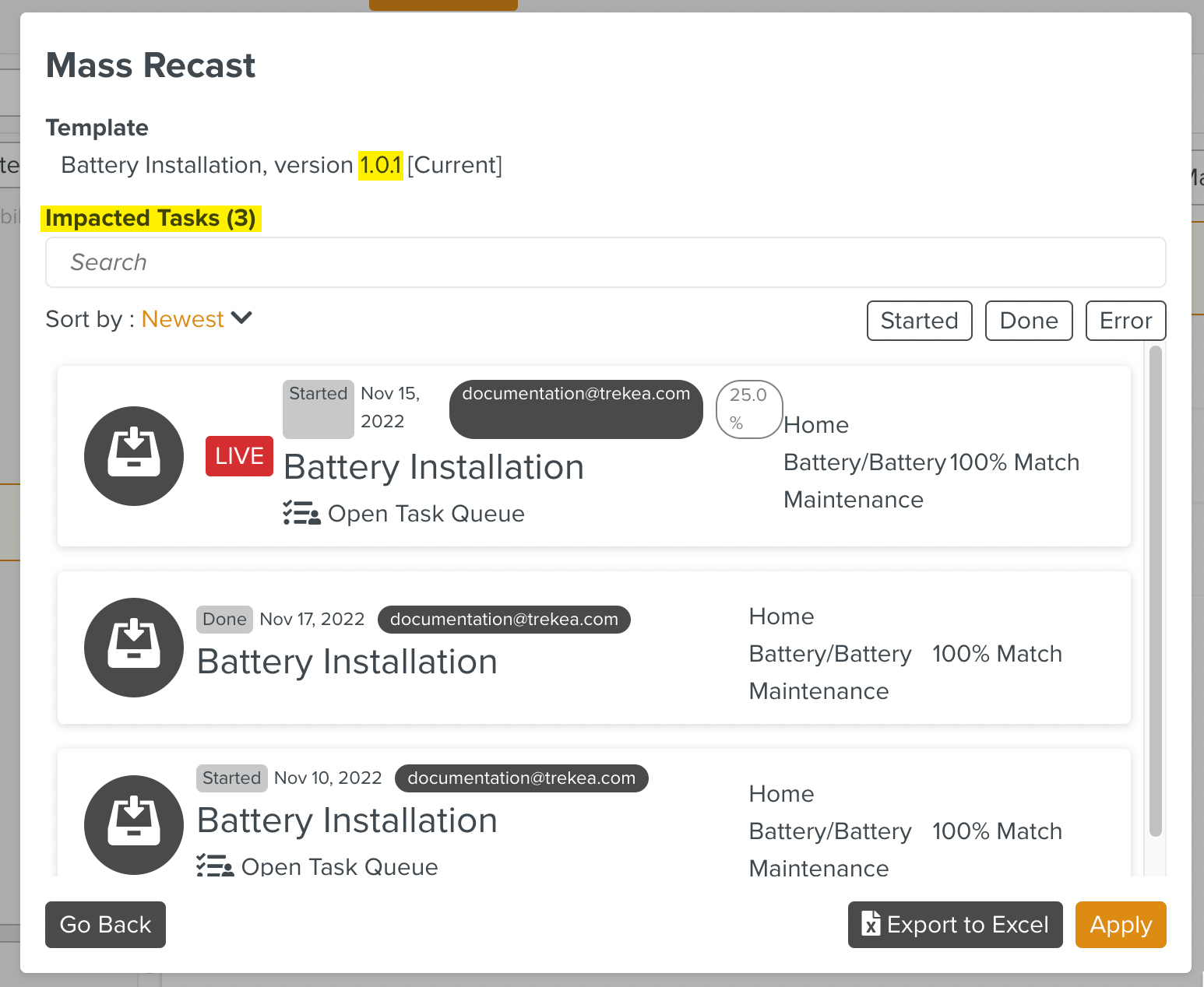This screenshot has height=987, width=1204.
Task: Toggle the Error status filter
Action: (x=1125, y=321)
